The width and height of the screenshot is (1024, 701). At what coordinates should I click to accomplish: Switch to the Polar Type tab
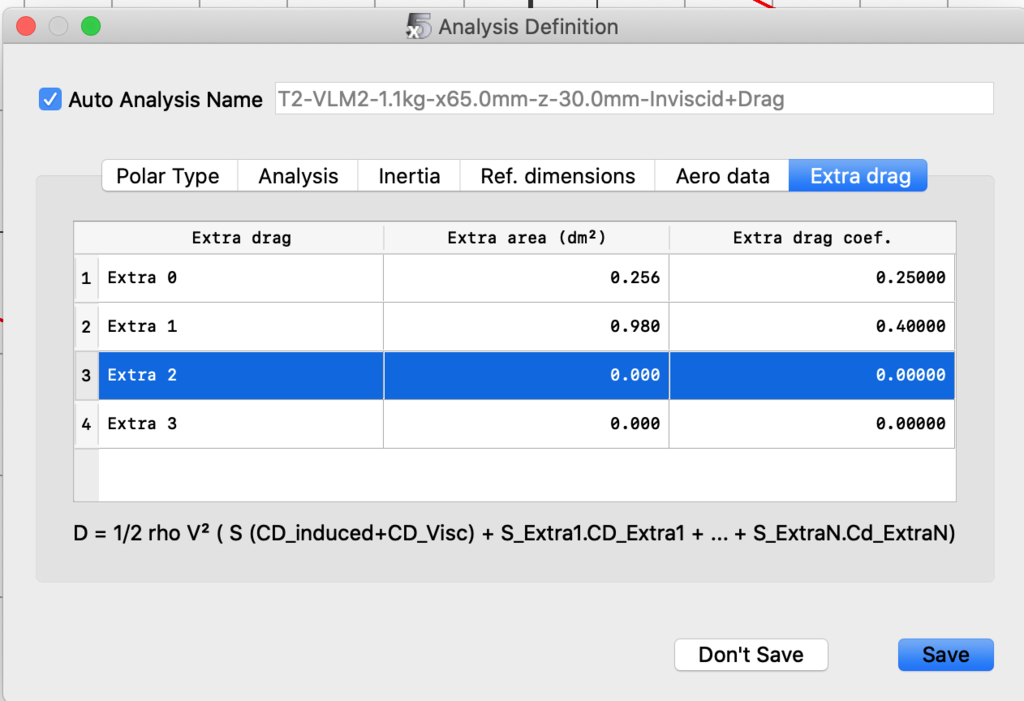[168, 176]
